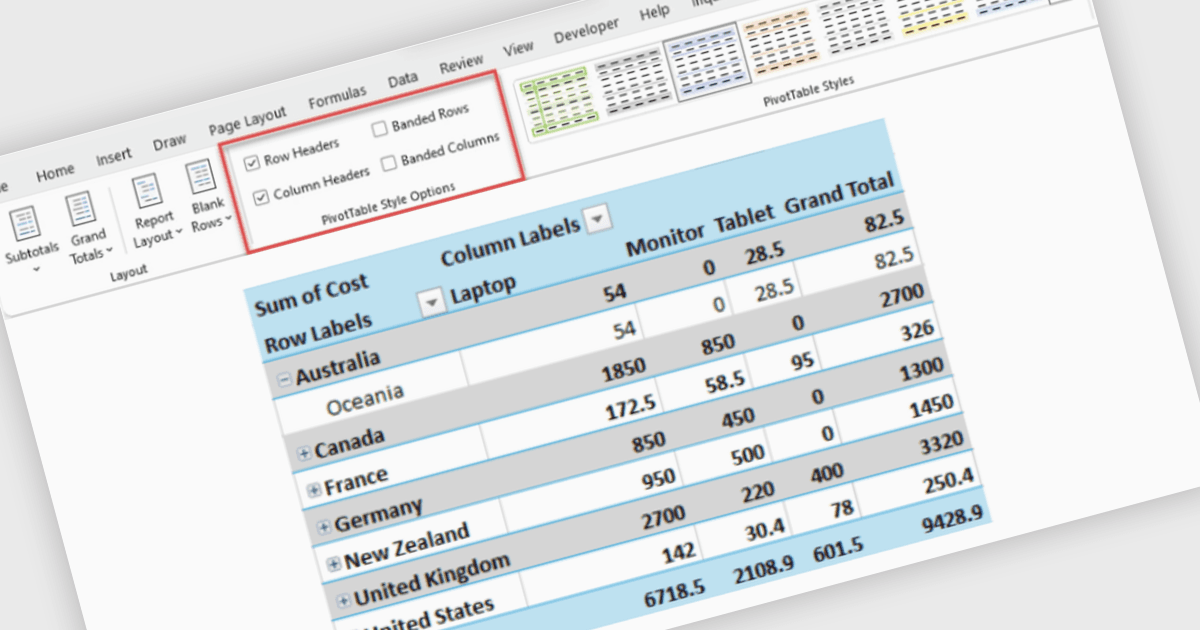Expand the Canada row group
The height and width of the screenshot is (630, 1200).
coord(304,454)
